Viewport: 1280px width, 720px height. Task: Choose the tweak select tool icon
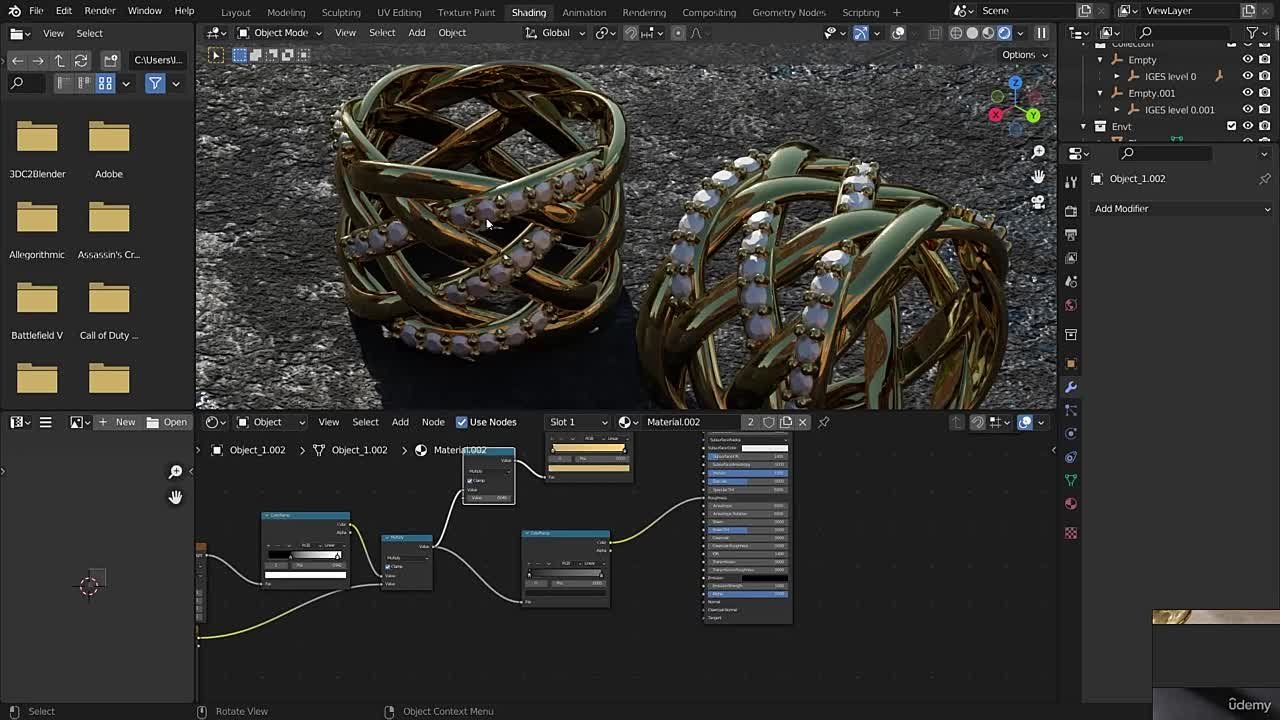click(x=216, y=55)
